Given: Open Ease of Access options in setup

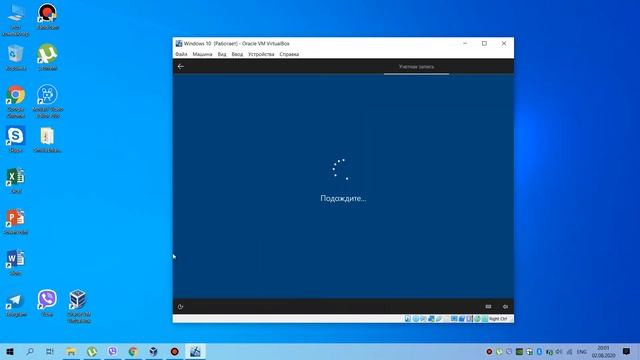Looking at the screenshot, I should pos(181,307).
